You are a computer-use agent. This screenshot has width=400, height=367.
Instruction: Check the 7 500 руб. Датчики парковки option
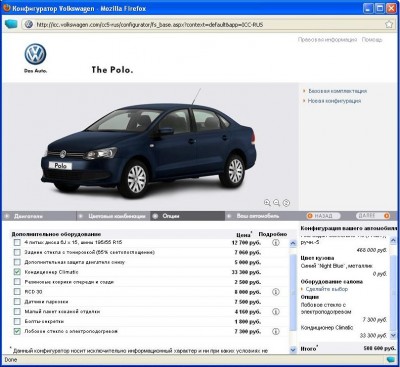point(17,302)
